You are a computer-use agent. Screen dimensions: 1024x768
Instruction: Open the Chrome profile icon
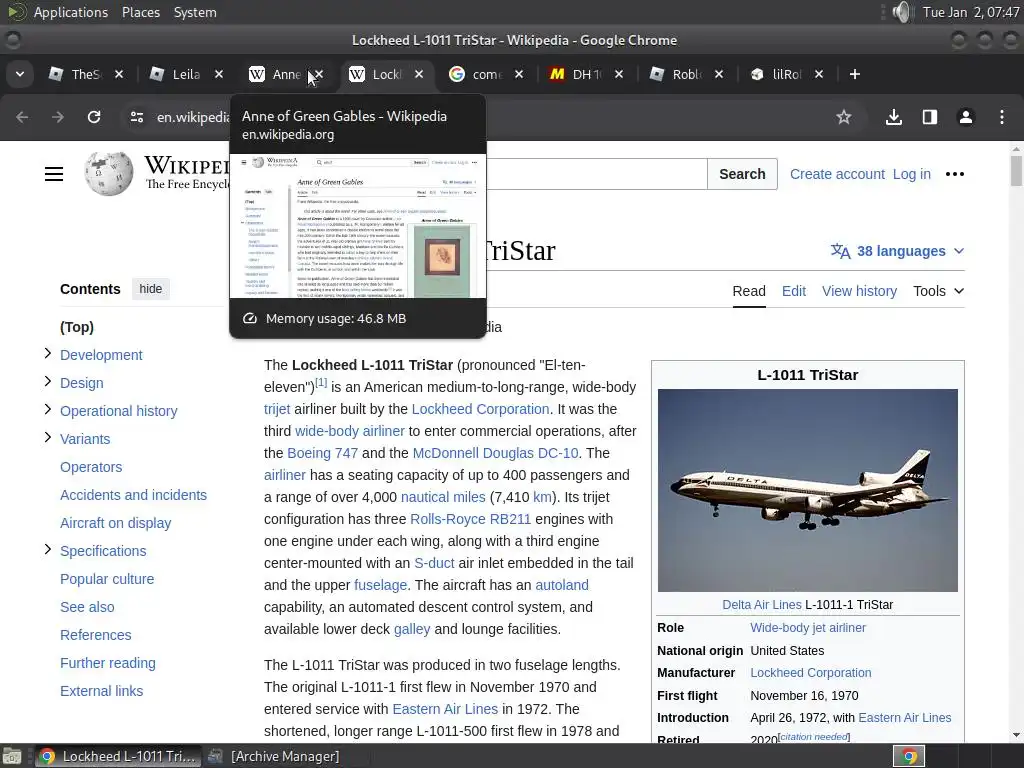click(x=966, y=117)
